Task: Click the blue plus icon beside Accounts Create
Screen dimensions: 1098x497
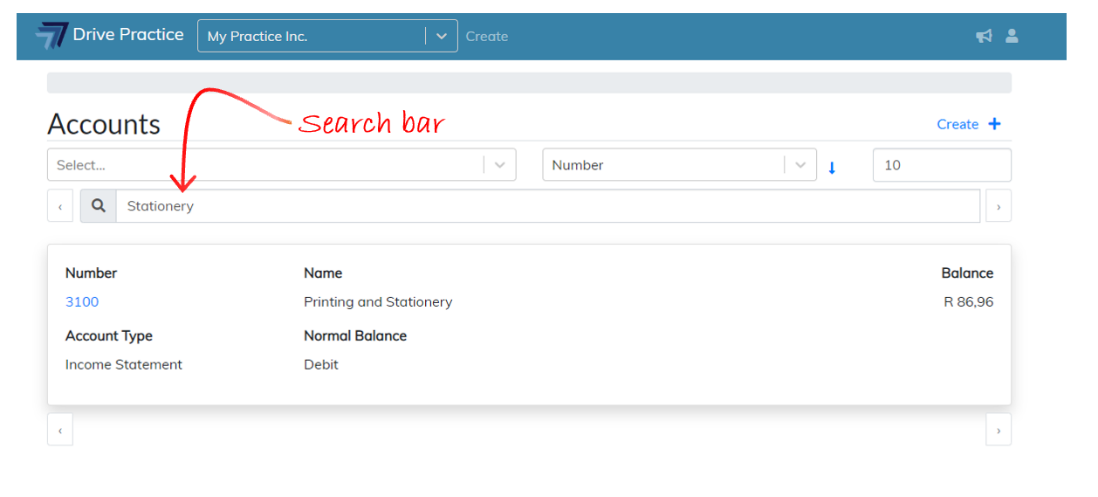Action: pyautogui.click(x=994, y=124)
